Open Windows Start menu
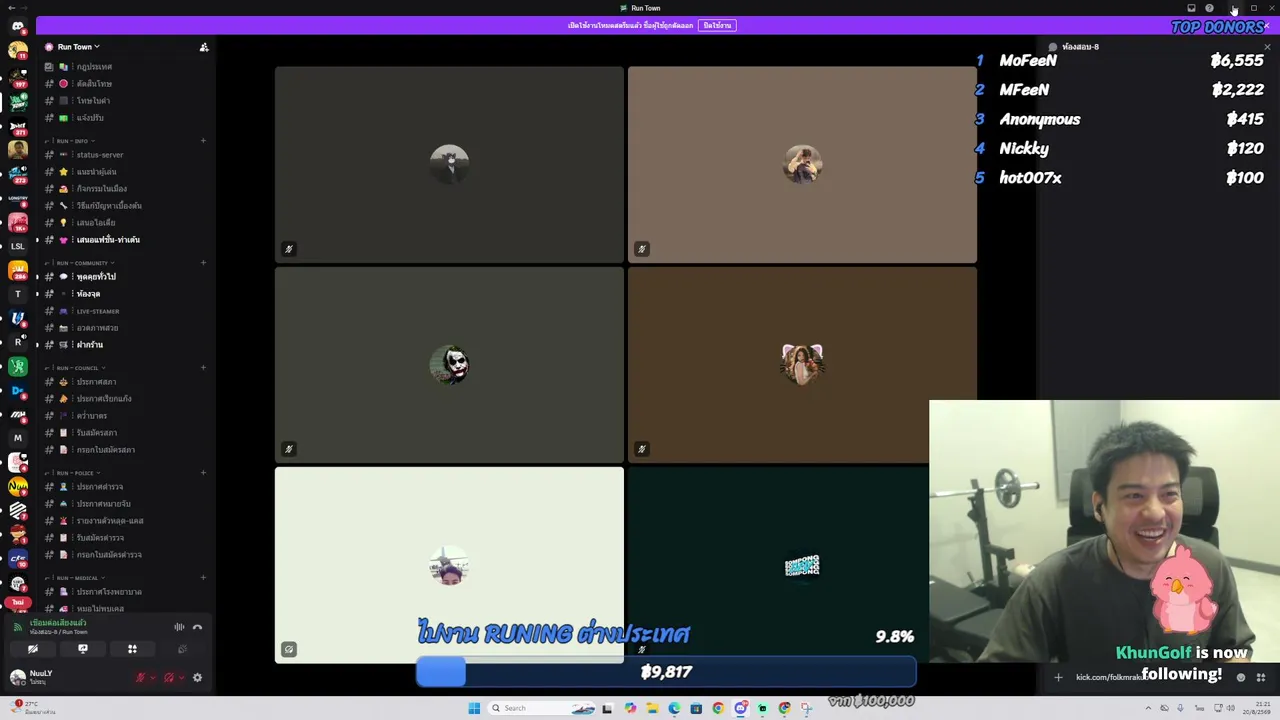This screenshot has height=720, width=1280. pyautogui.click(x=474, y=708)
